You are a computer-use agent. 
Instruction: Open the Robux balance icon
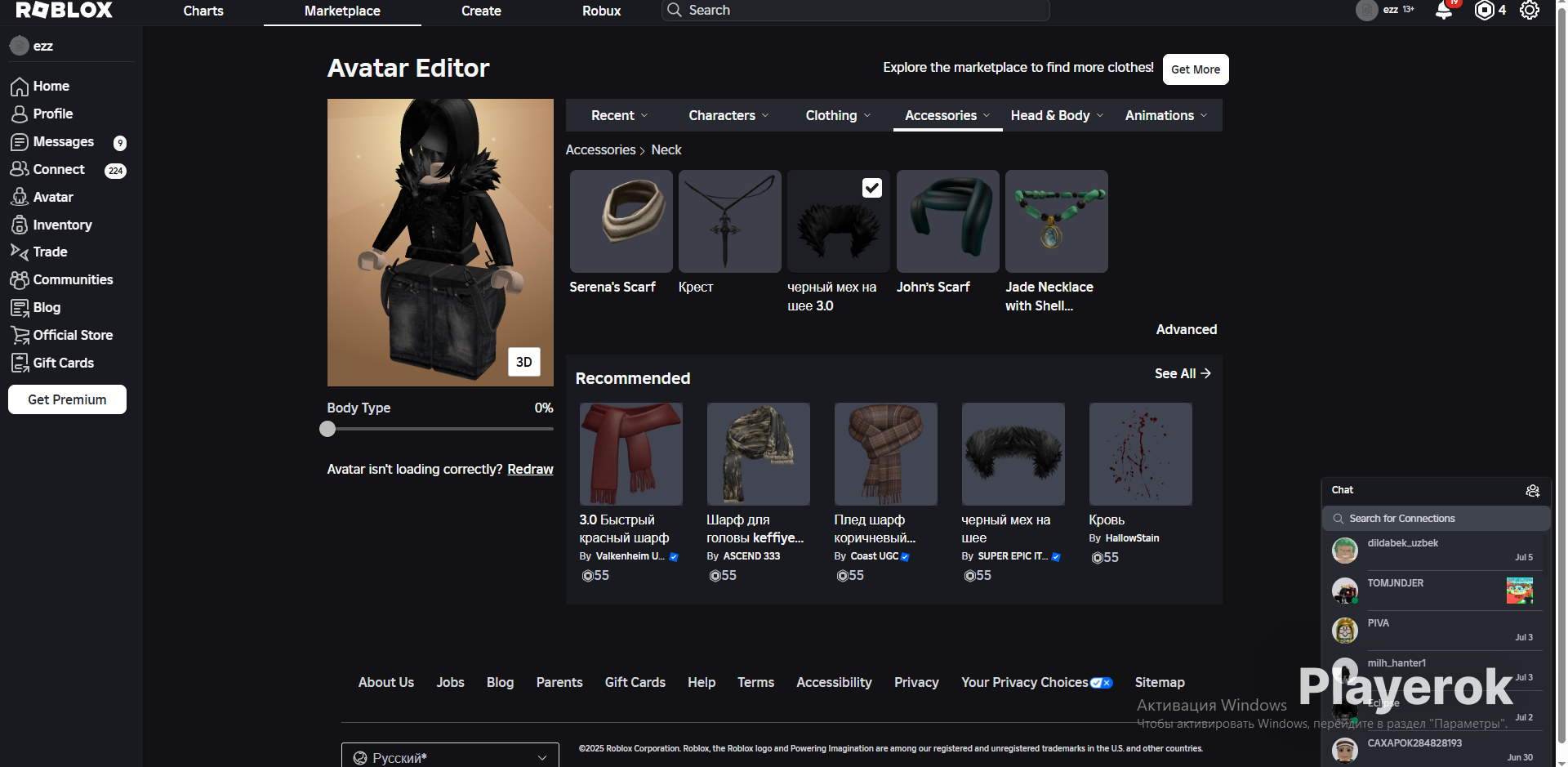tap(1484, 11)
